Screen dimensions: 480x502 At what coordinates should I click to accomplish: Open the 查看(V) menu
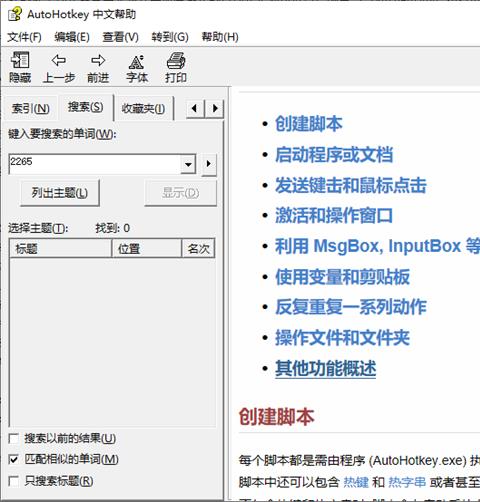point(120,37)
